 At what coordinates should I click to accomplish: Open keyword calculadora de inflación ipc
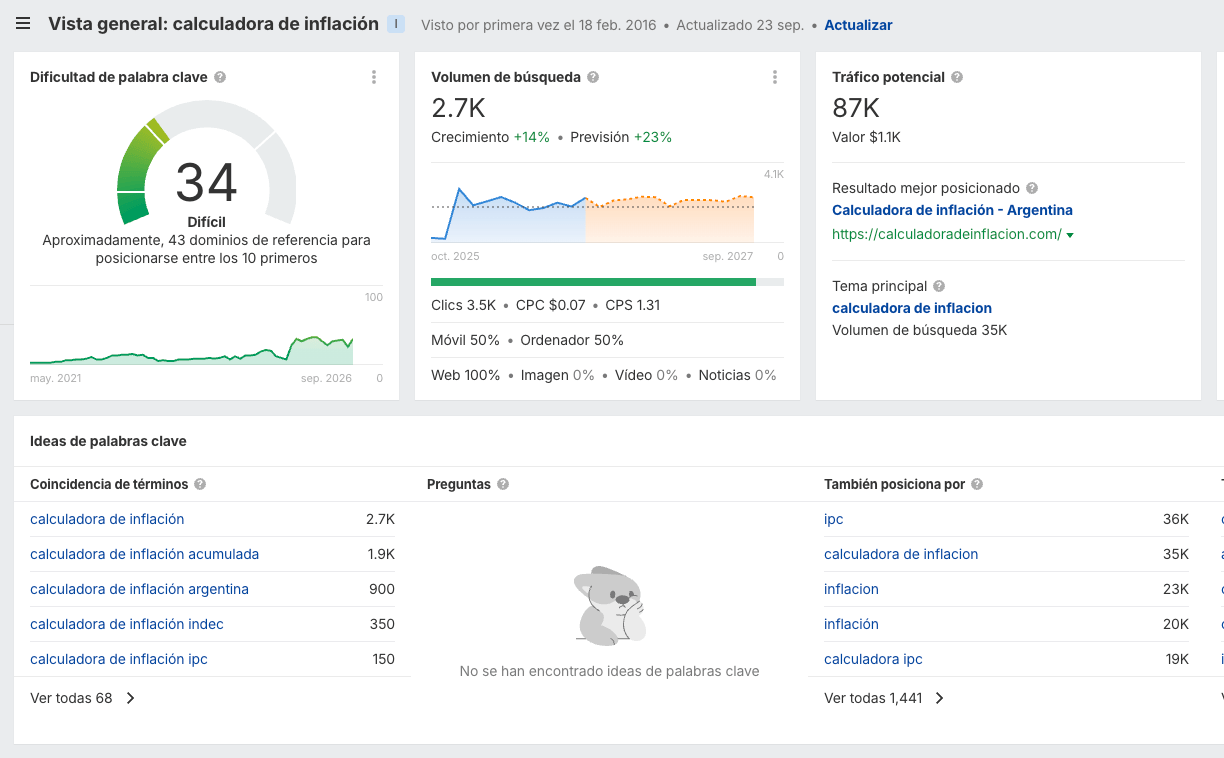(x=119, y=659)
